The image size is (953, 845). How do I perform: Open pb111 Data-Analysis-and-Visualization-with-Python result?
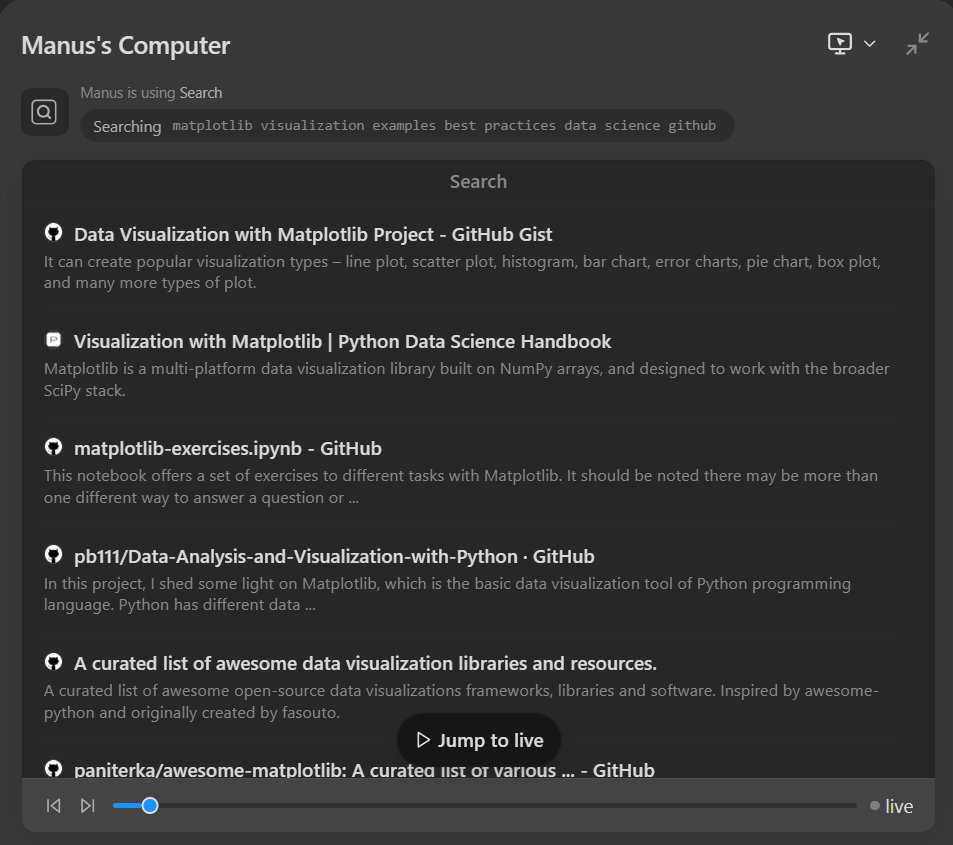[x=334, y=556]
